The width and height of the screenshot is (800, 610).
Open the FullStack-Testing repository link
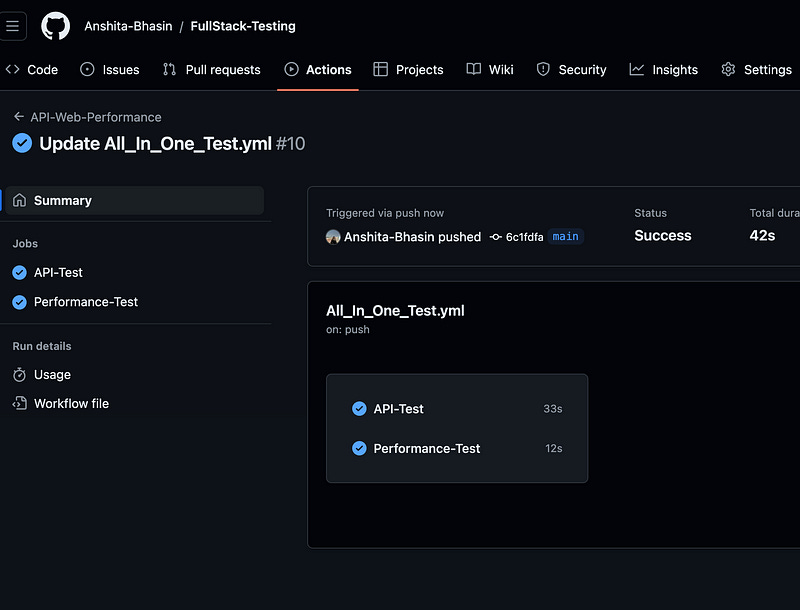[x=242, y=26]
